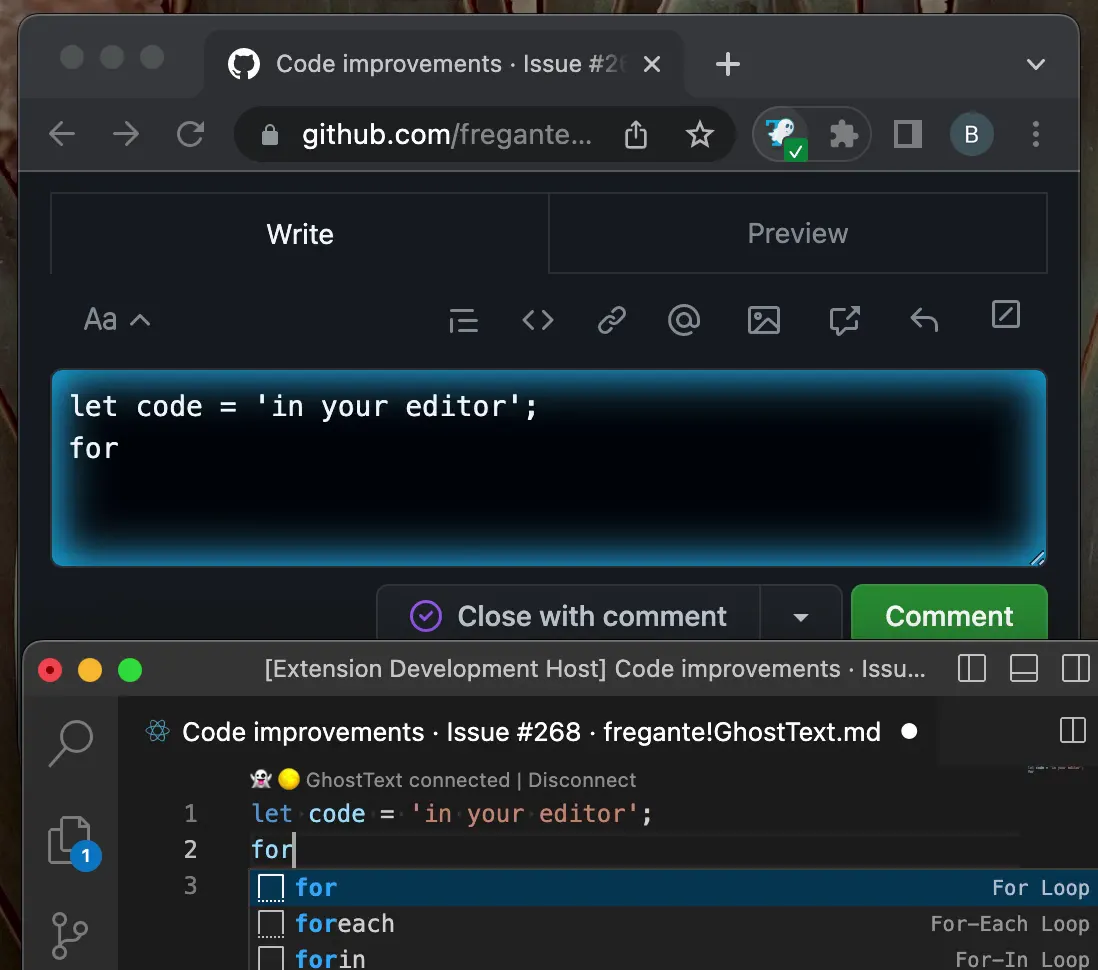
Task: Switch to the Preview tab
Action: (x=798, y=233)
